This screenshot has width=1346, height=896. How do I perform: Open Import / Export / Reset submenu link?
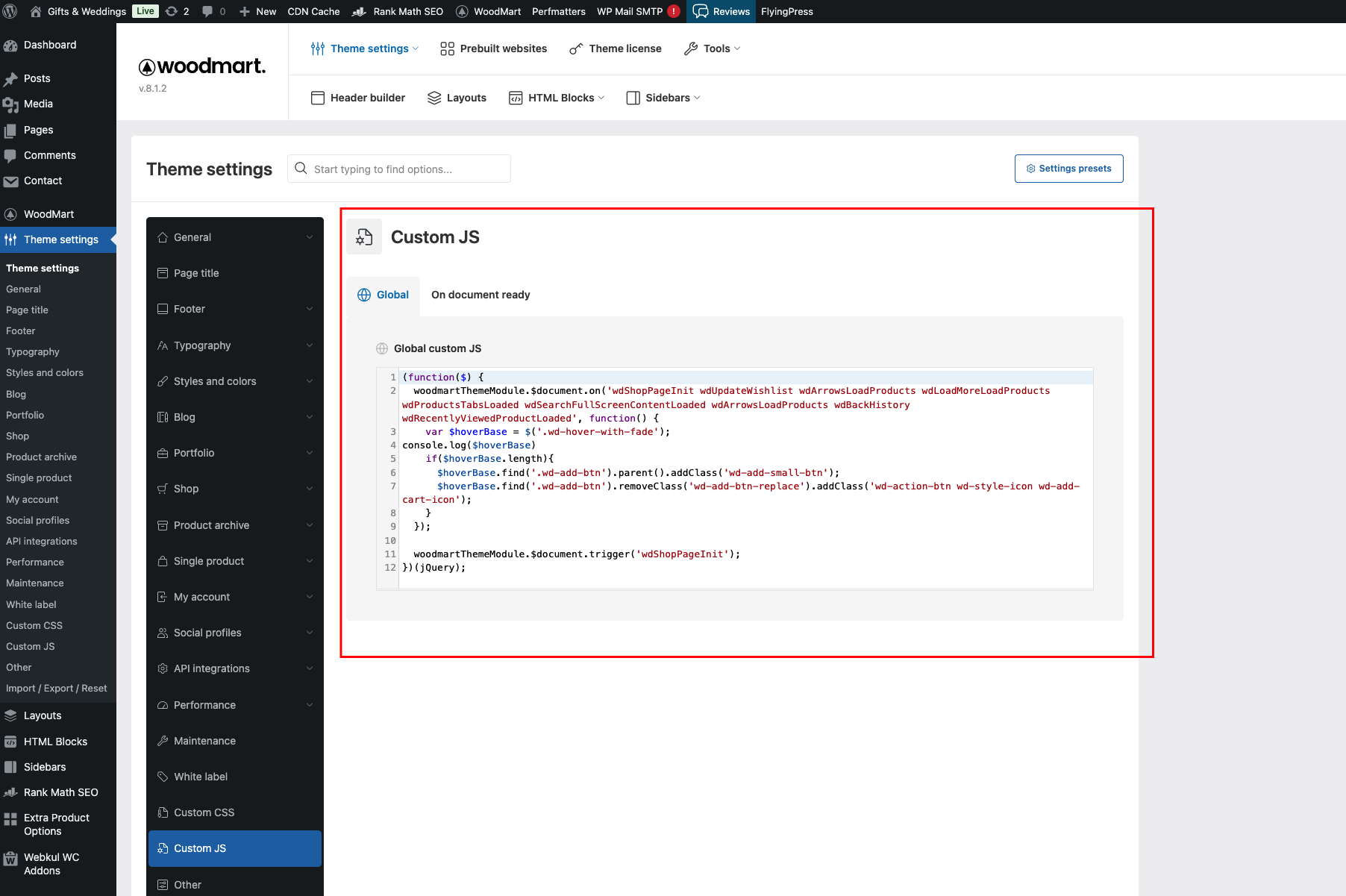tap(57, 689)
